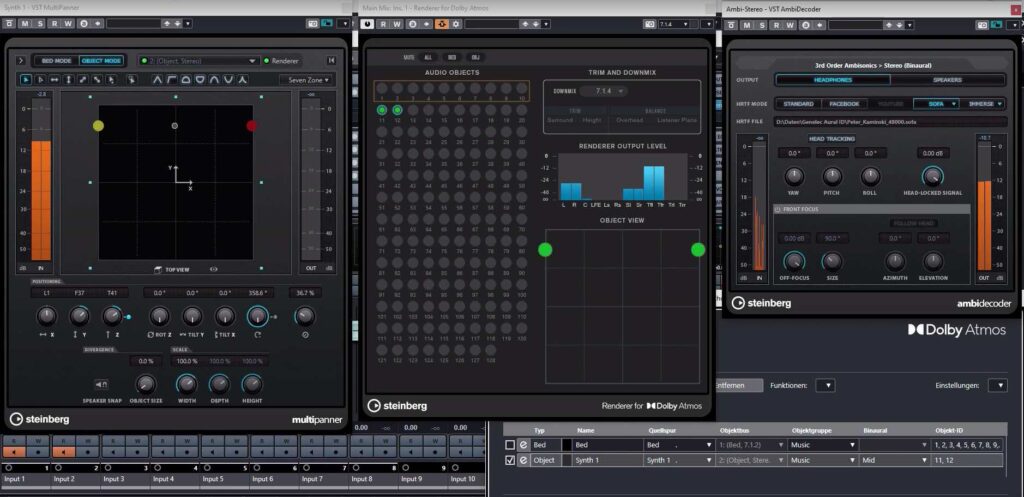1024x497 pixels.
Task: Select Standard HRTF mode
Action: tap(798, 104)
